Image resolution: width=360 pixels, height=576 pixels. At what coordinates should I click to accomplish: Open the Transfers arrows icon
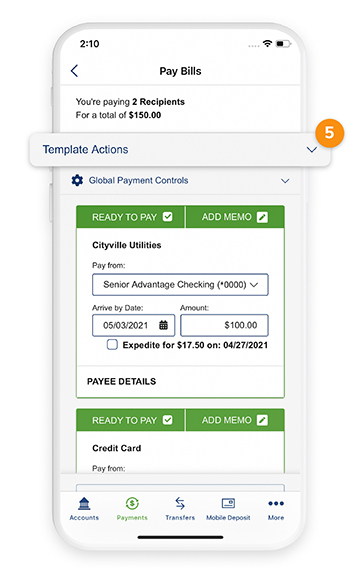tap(180, 503)
